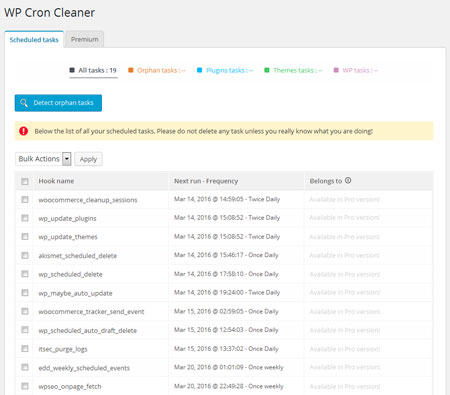The width and height of the screenshot is (450, 395).
Task: Click the magnifier icon on Detect button
Action: (x=24, y=103)
